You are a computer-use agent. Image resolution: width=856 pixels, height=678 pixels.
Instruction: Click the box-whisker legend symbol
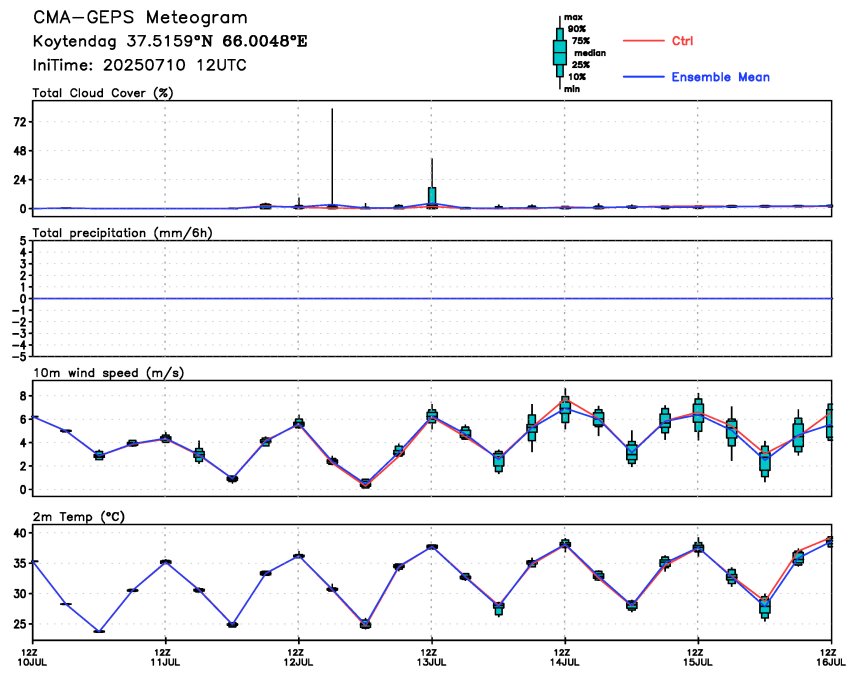(x=560, y=53)
